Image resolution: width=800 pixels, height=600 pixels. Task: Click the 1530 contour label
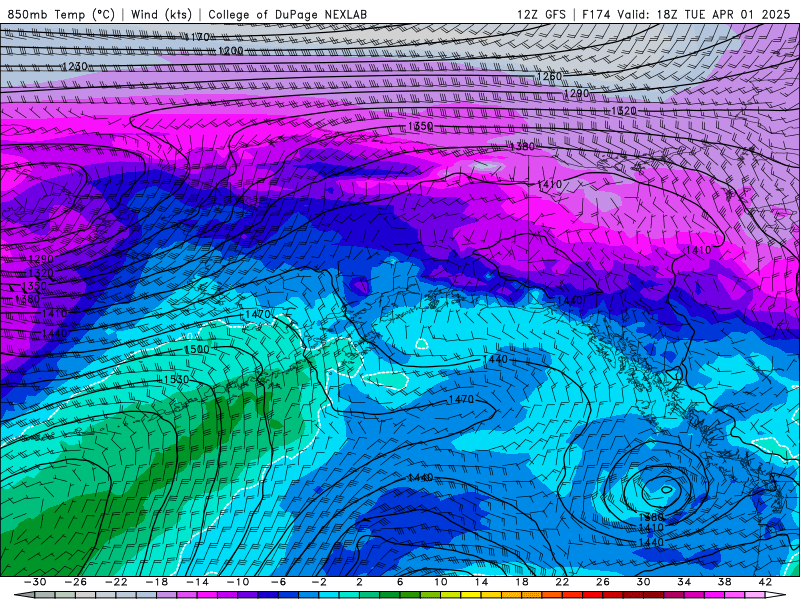pyautogui.click(x=176, y=380)
